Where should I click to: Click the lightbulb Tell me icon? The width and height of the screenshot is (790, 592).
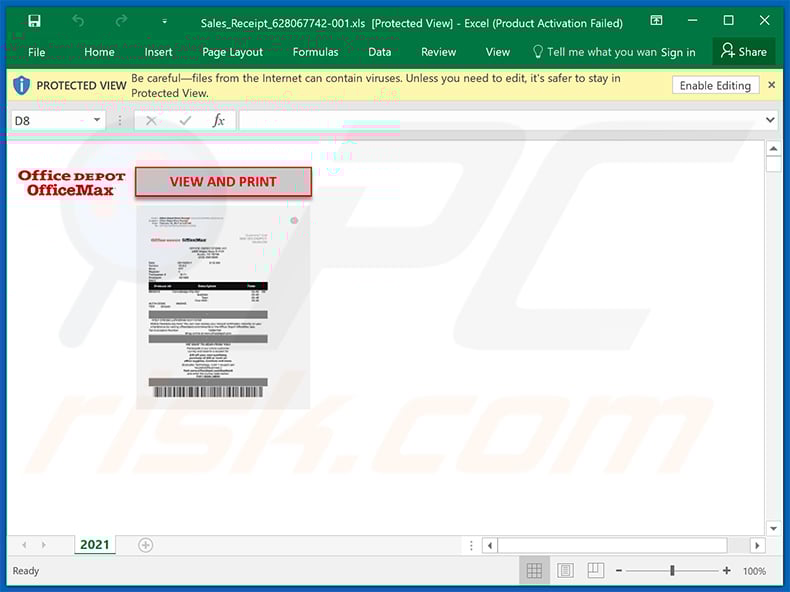[x=538, y=52]
